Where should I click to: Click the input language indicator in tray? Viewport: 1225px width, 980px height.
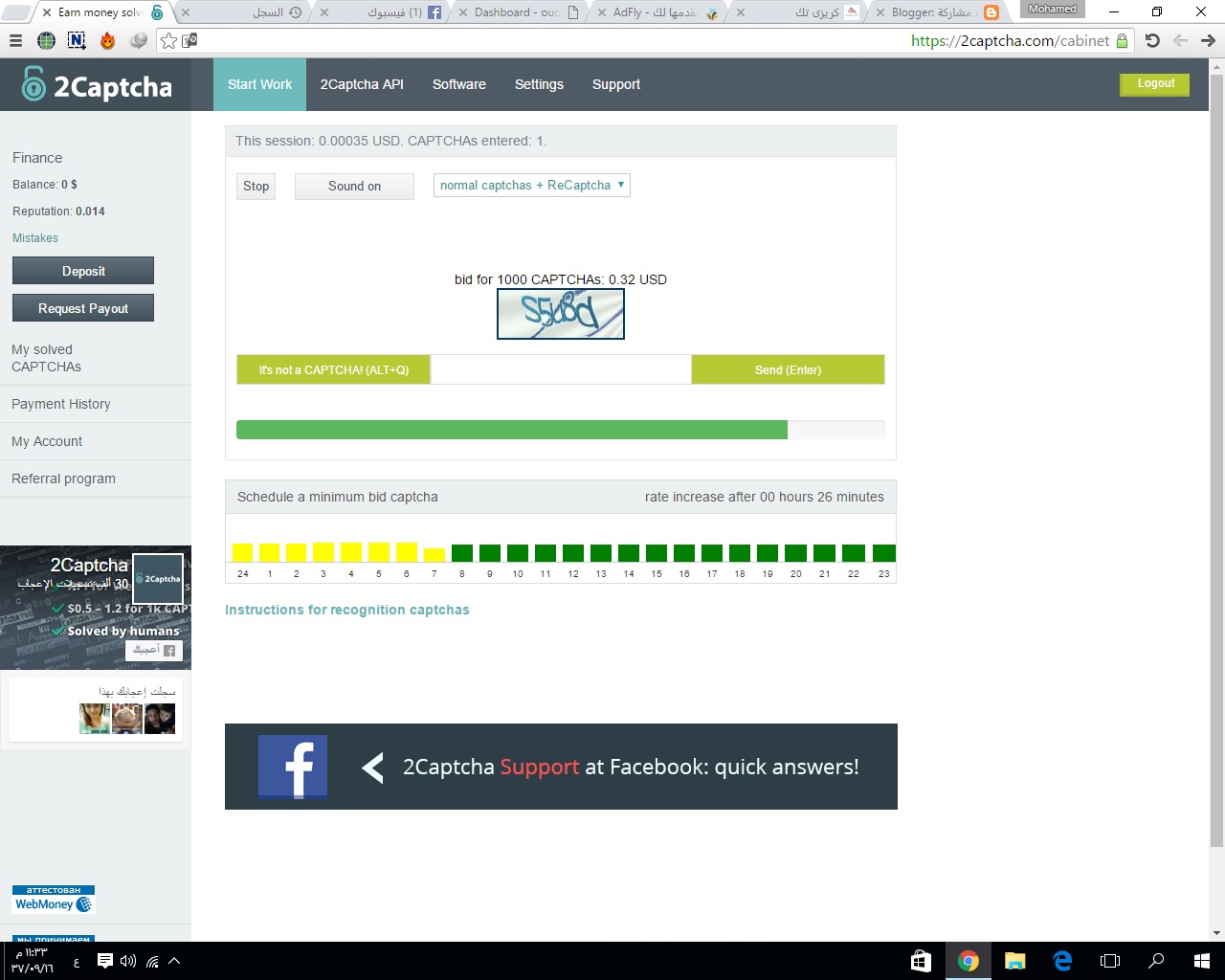click(x=77, y=962)
